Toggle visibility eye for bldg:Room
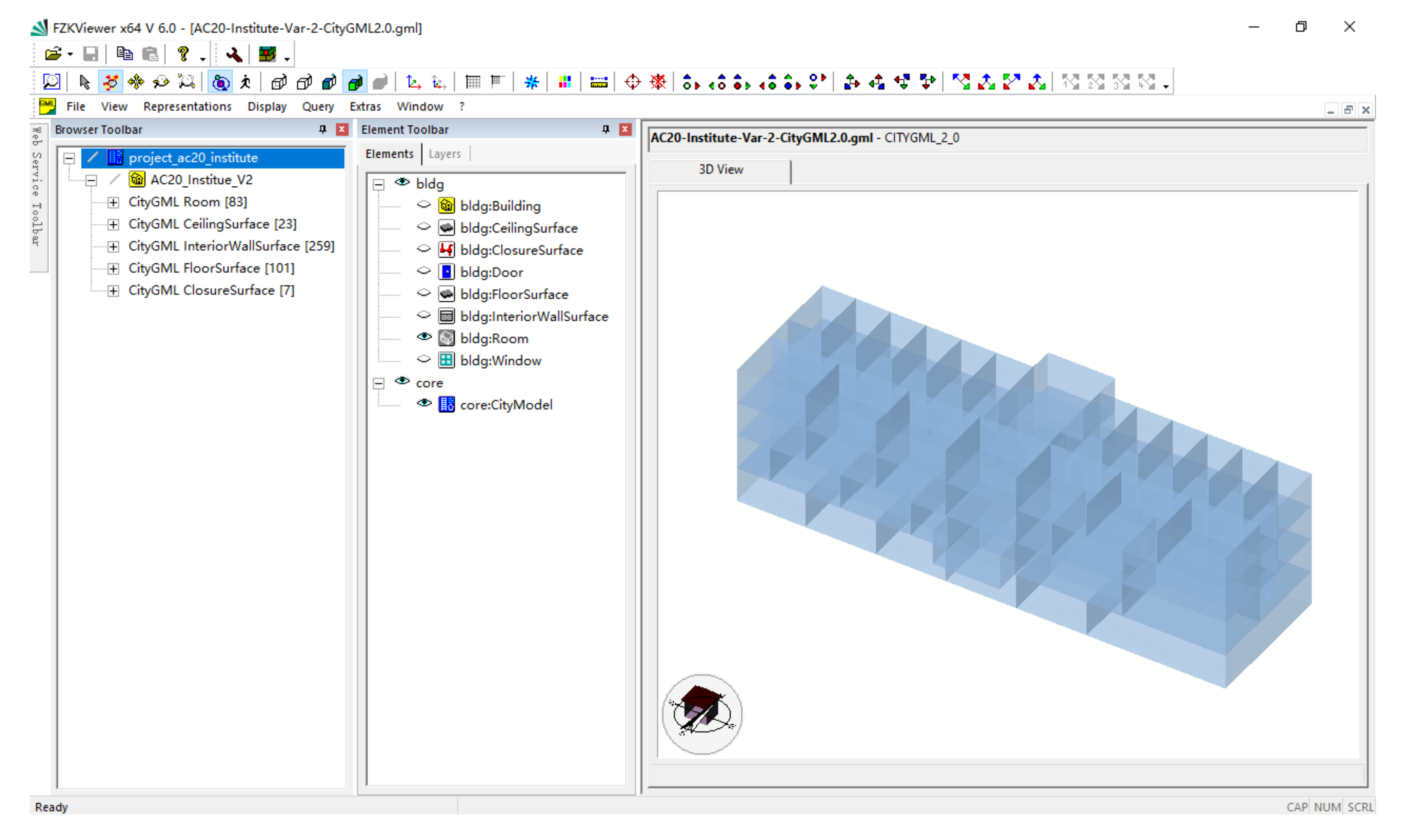Image resolution: width=1407 pixels, height=840 pixels. point(424,337)
